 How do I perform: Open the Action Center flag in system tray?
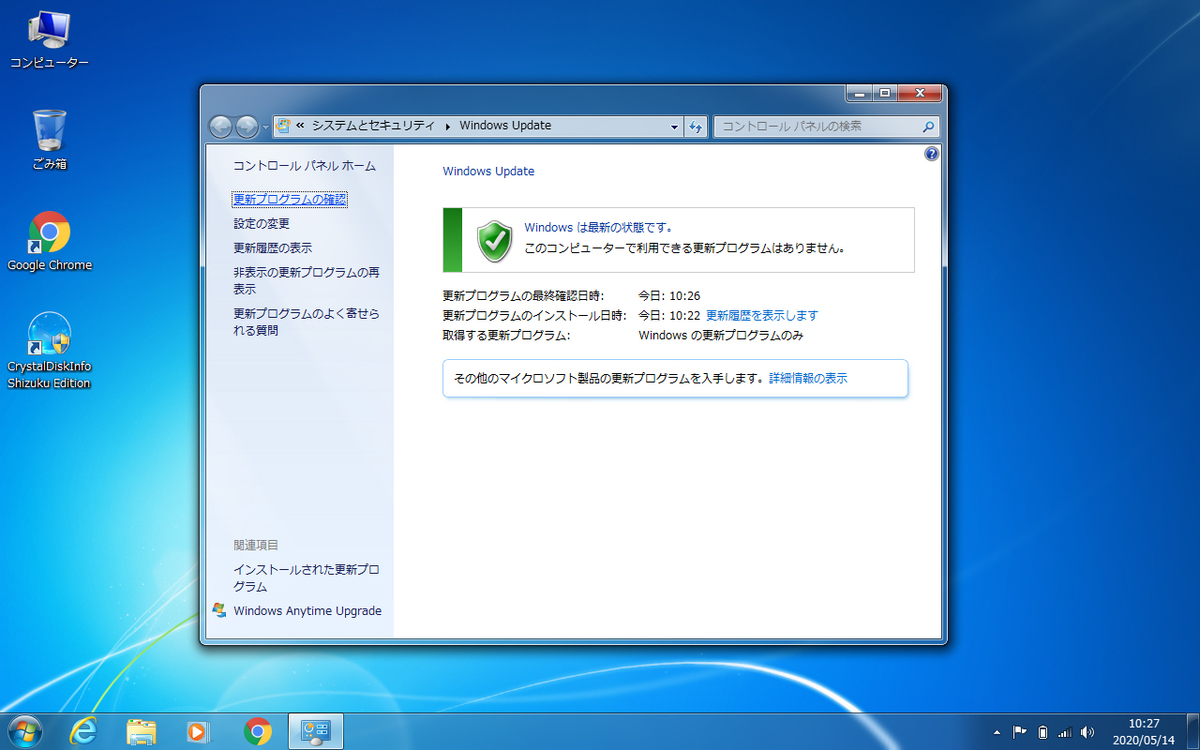pos(1021,731)
